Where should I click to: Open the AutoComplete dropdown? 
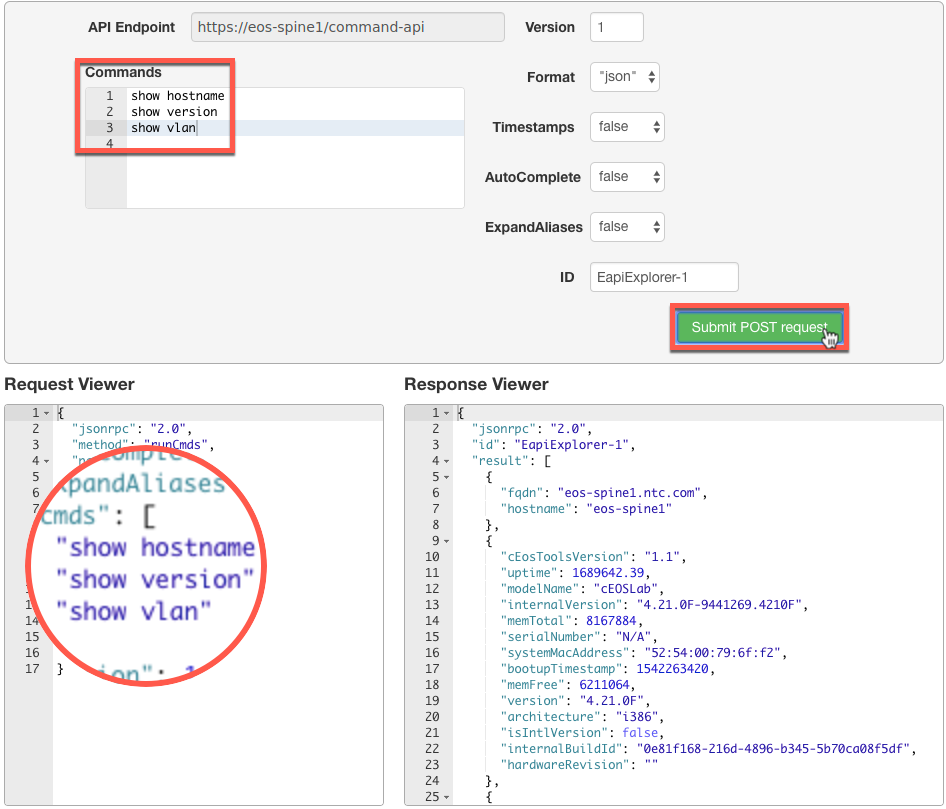[627, 177]
